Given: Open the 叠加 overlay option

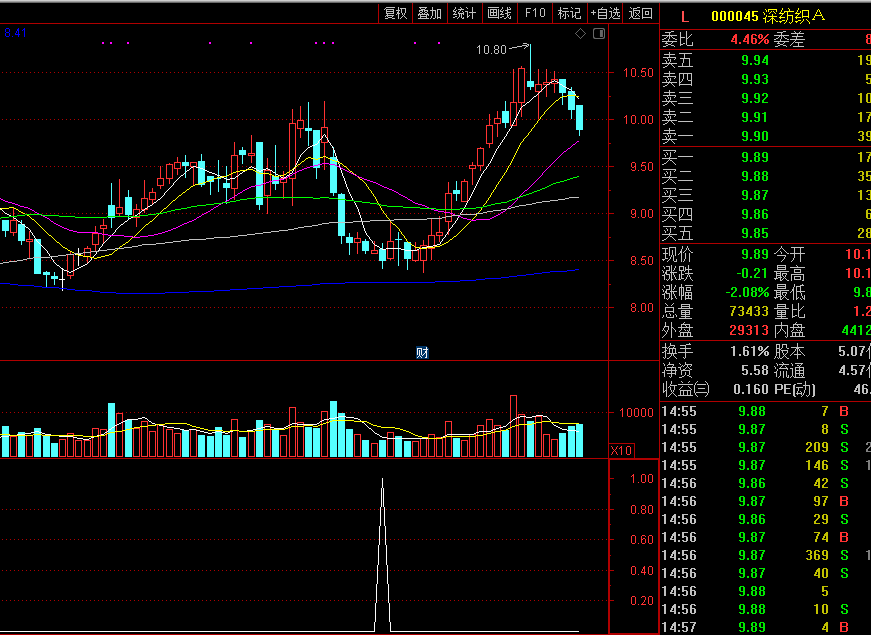Looking at the screenshot, I should pyautogui.click(x=429, y=13).
